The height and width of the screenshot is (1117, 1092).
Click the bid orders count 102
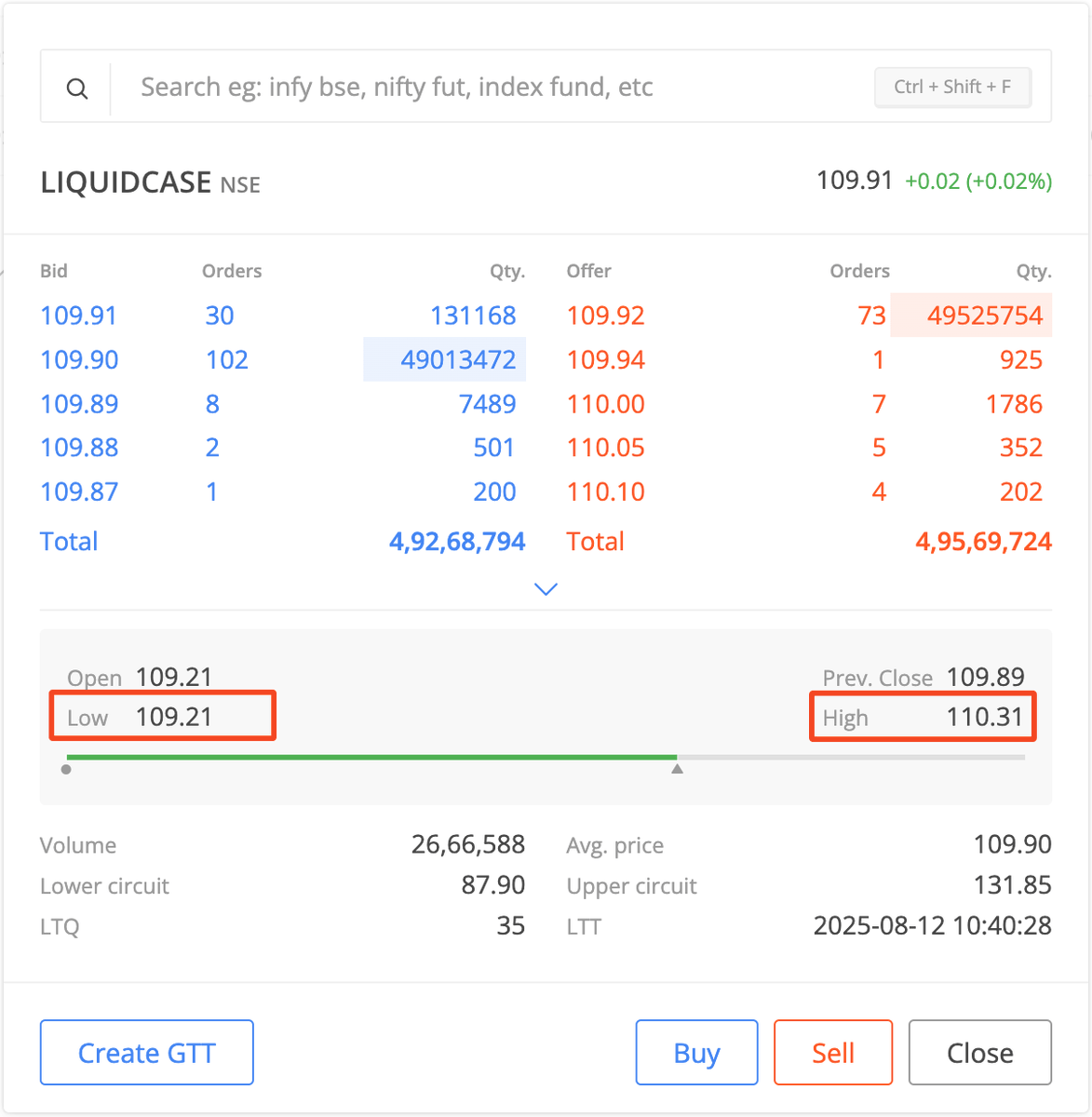(227, 359)
